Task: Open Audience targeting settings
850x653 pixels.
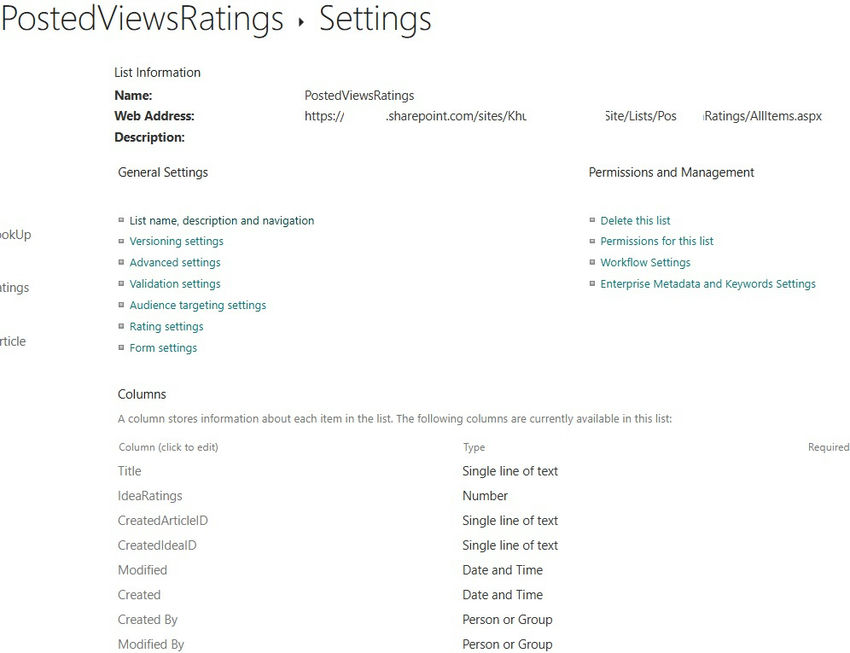Action: click(x=197, y=305)
